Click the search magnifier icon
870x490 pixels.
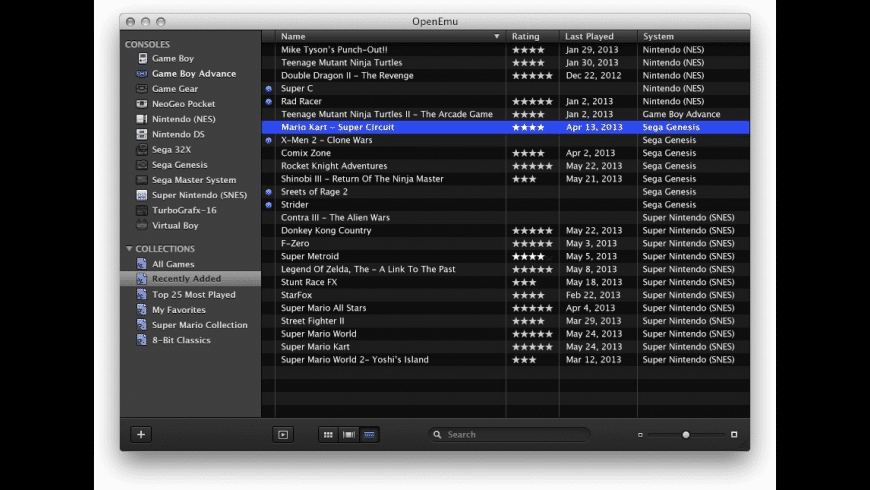click(437, 435)
